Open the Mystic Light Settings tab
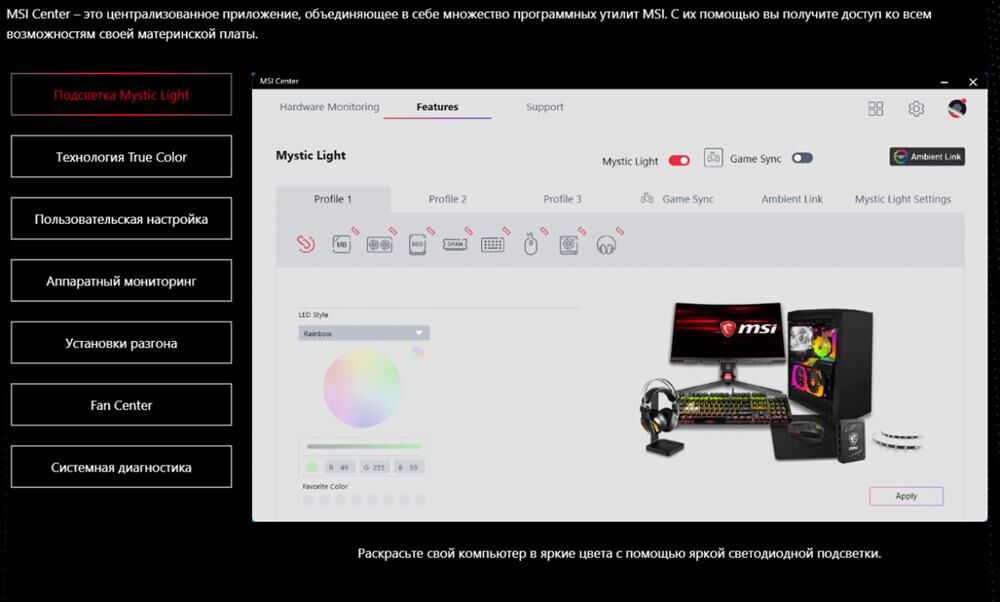The width and height of the screenshot is (1000, 602). (902, 199)
